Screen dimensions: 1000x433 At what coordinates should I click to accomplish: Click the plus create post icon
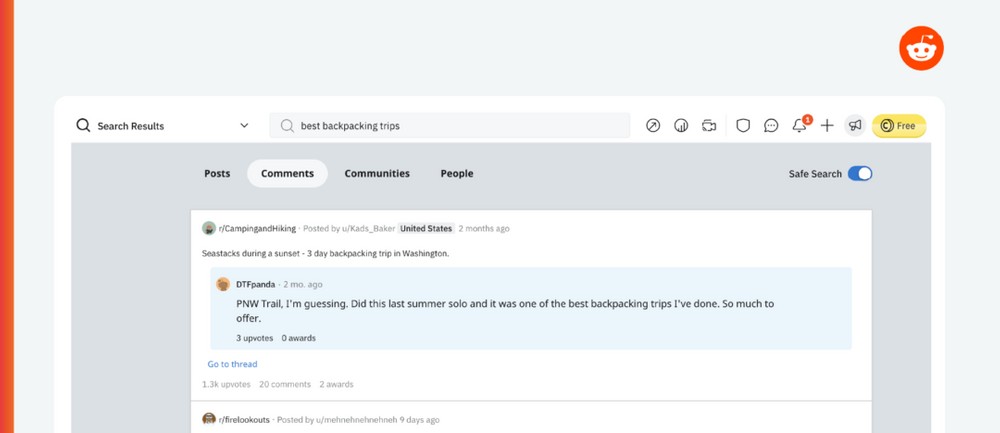coord(827,126)
